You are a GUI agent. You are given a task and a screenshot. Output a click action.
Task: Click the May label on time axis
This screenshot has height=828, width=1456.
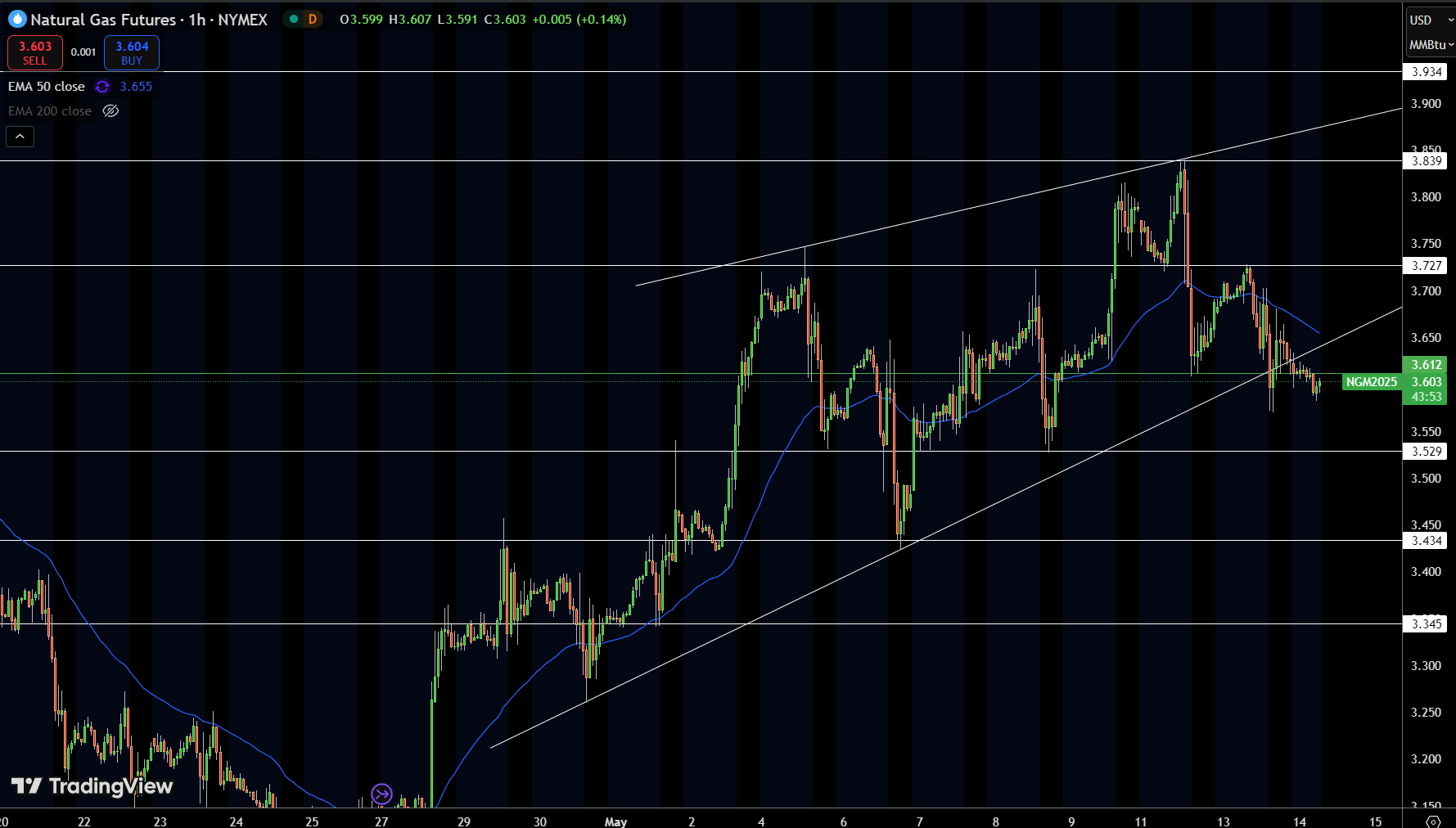(x=615, y=821)
